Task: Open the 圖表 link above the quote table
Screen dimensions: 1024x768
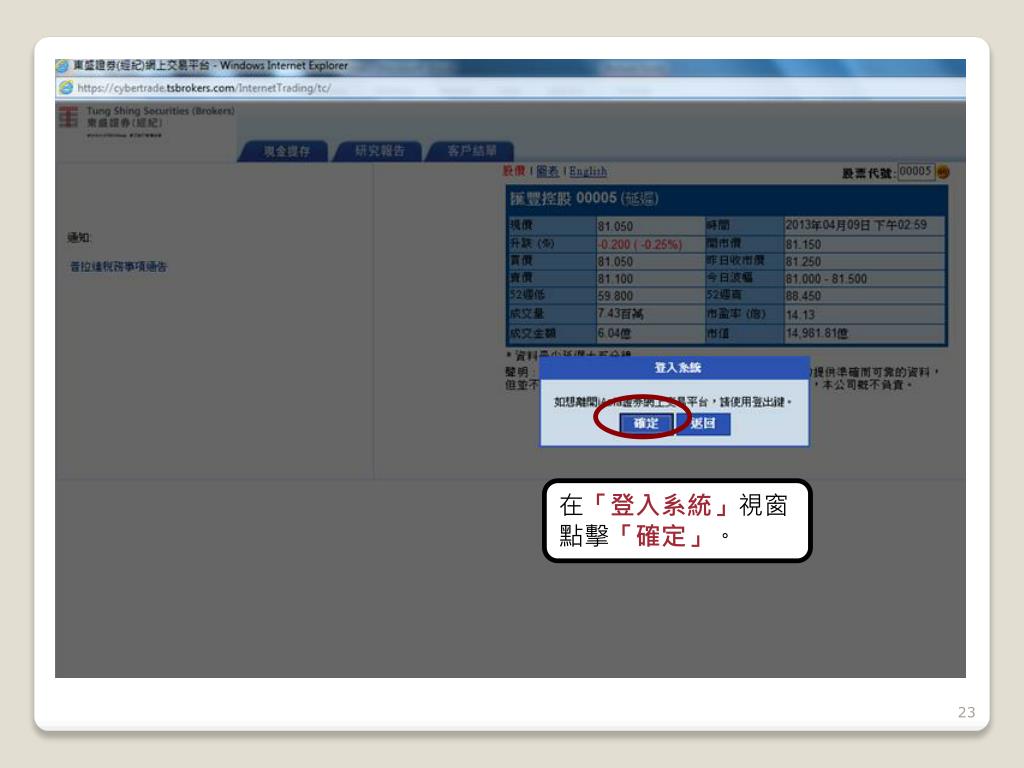Action: click(x=547, y=171)
